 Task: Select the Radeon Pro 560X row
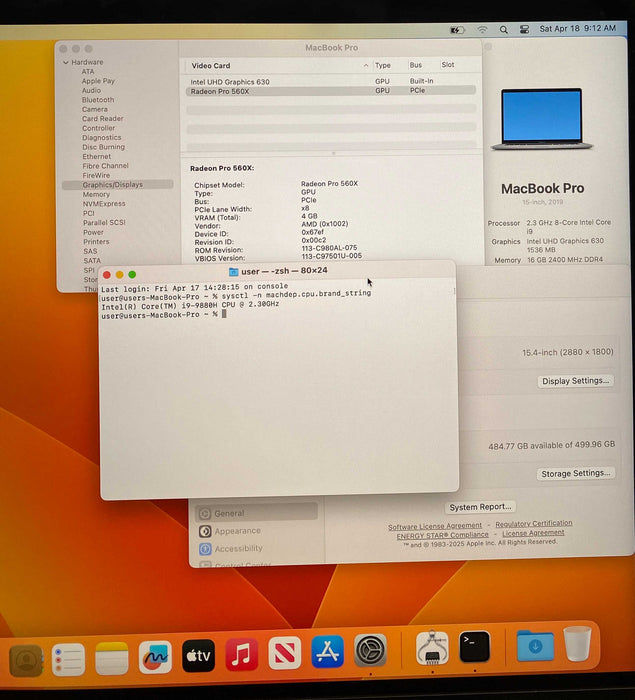pyautogui.click(x=330, y=91)
